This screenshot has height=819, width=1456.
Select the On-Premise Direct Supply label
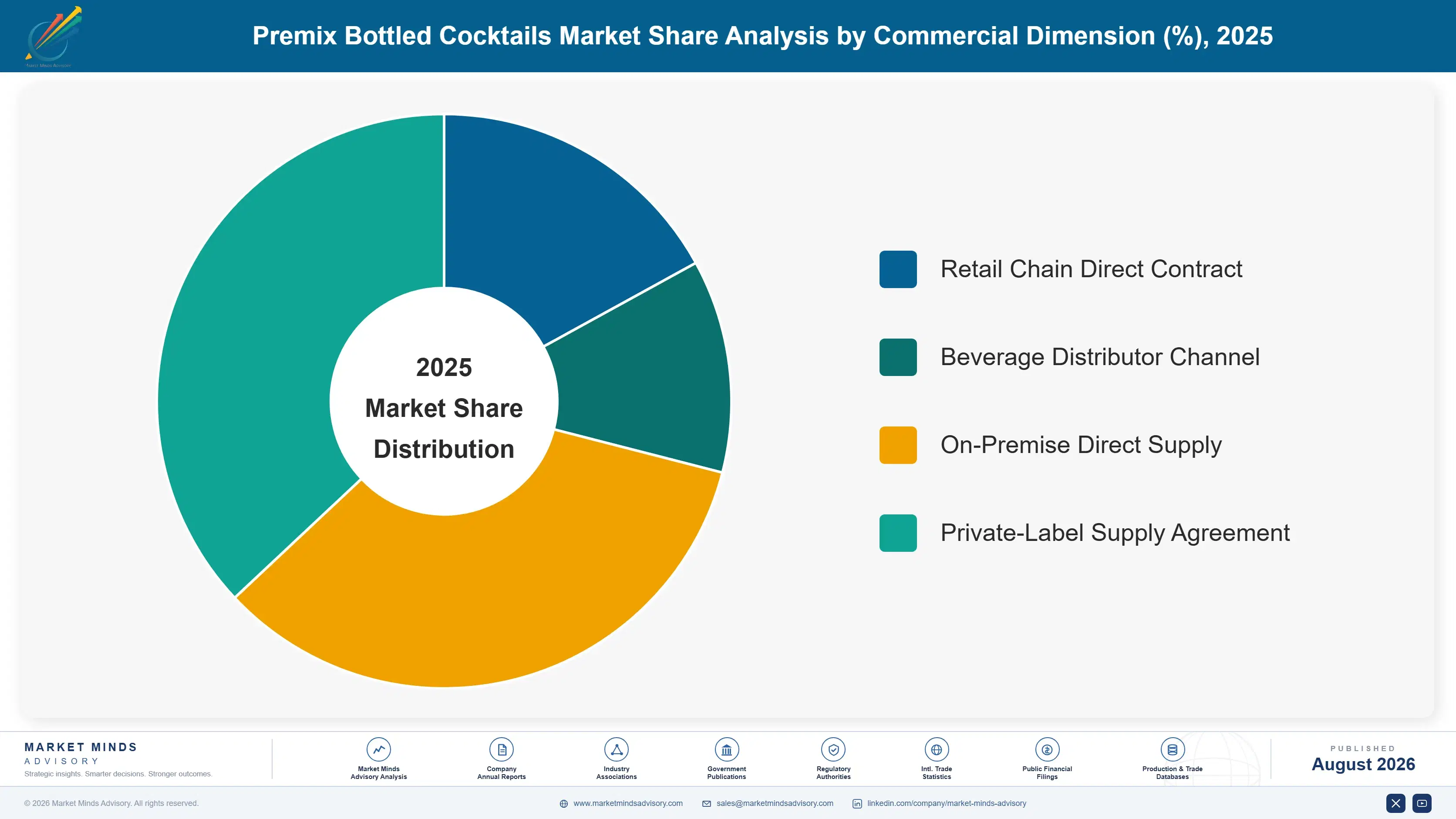1081,445
